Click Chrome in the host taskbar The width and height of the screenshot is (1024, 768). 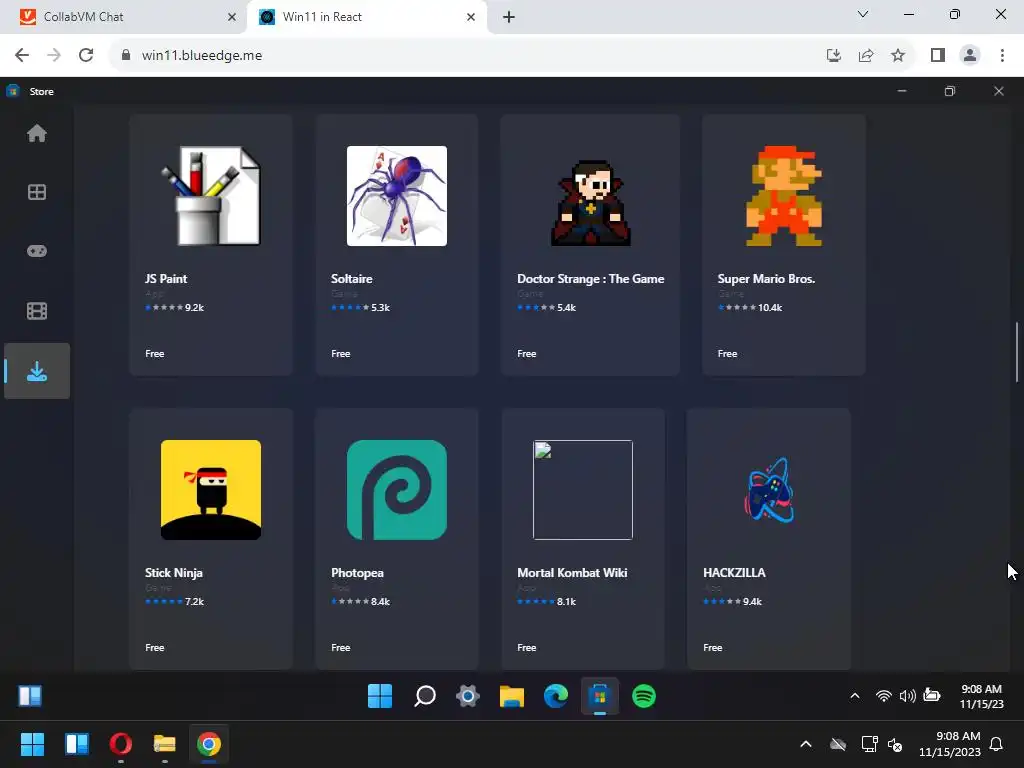[209, 744]
